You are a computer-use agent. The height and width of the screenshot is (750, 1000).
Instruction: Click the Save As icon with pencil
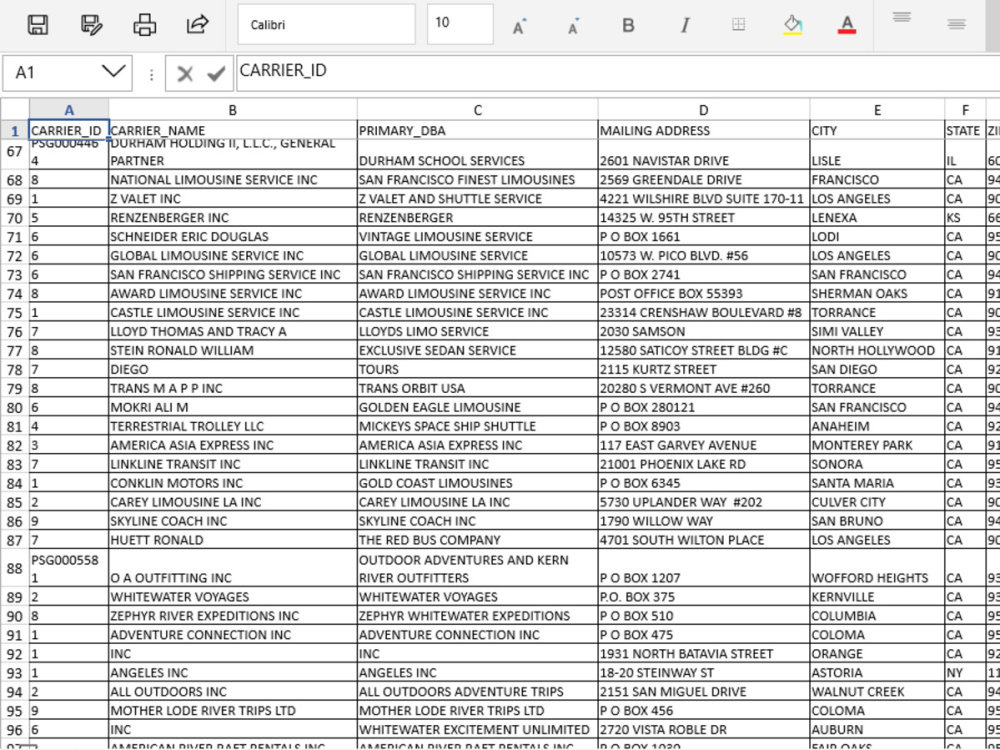point(92,25)
